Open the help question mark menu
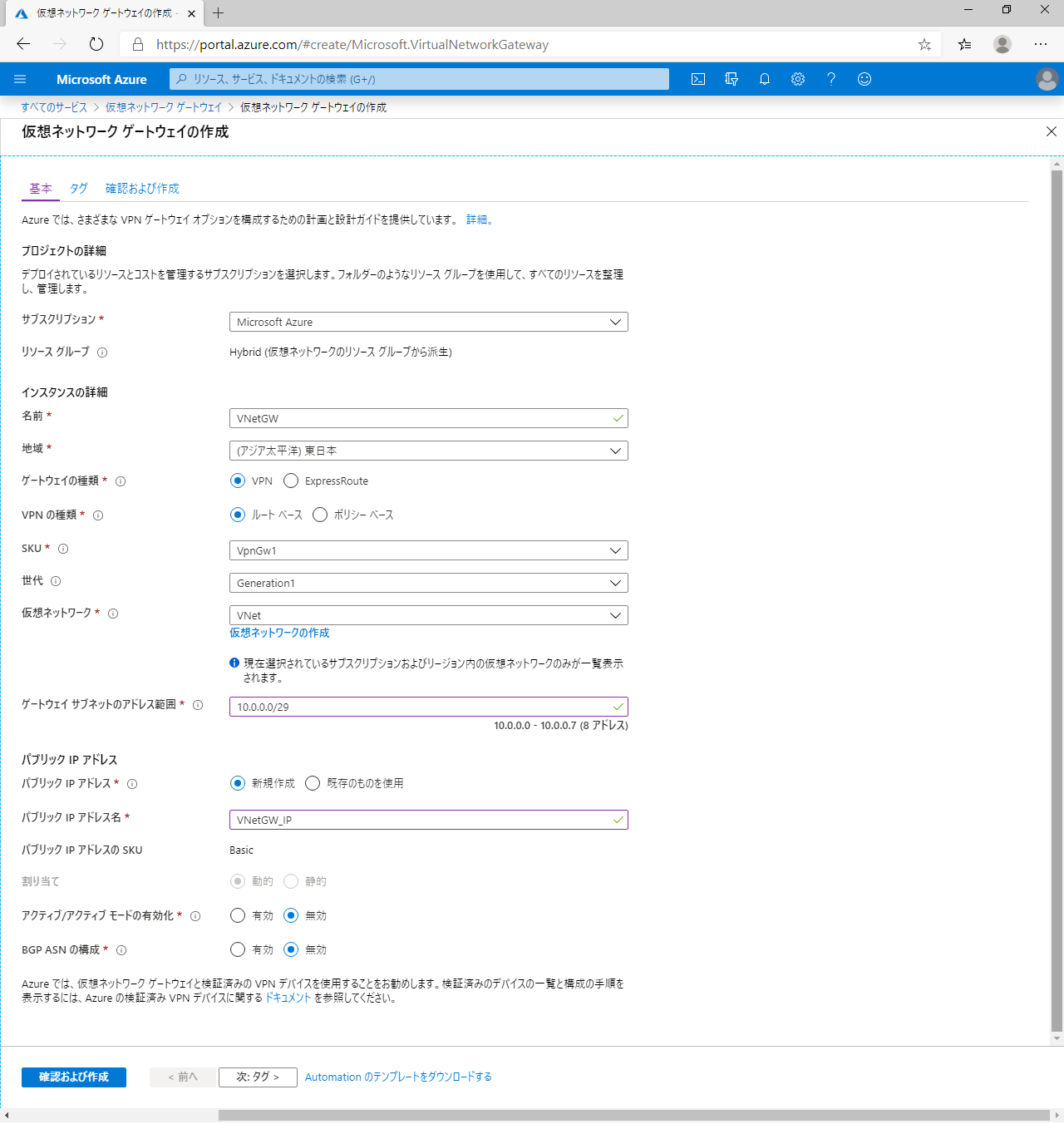The height and width of the screenshot is (1124, 1064). (x=831, y=79)
